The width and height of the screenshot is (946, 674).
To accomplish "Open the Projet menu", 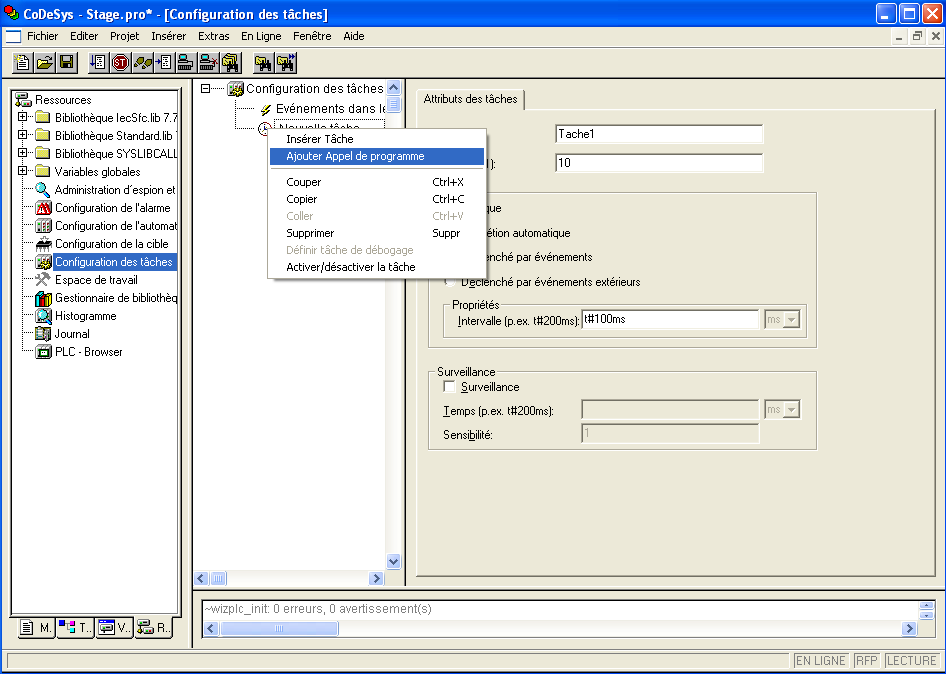I will click(x=124, y=36).
